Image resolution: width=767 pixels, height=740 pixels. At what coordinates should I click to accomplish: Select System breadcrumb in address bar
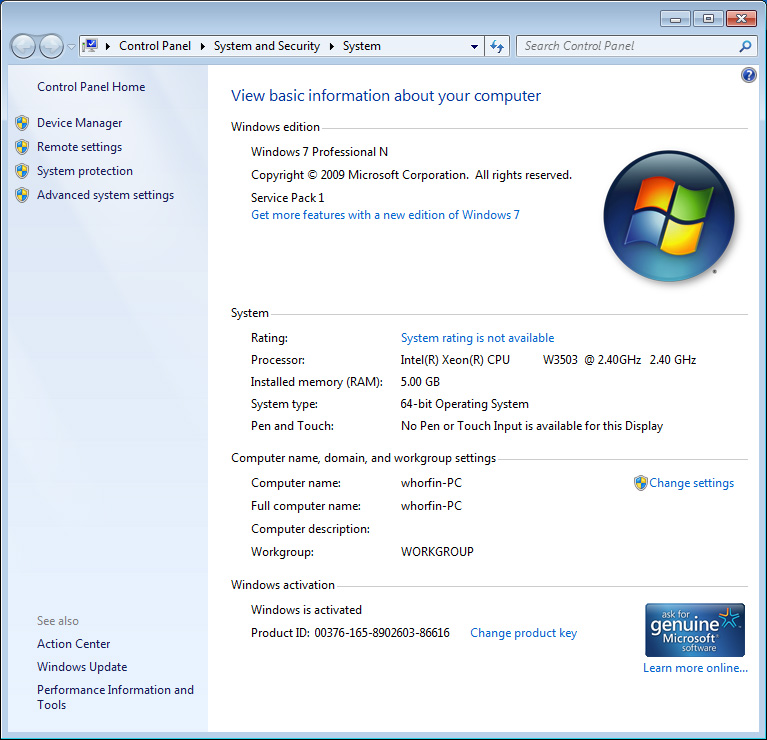361,46
